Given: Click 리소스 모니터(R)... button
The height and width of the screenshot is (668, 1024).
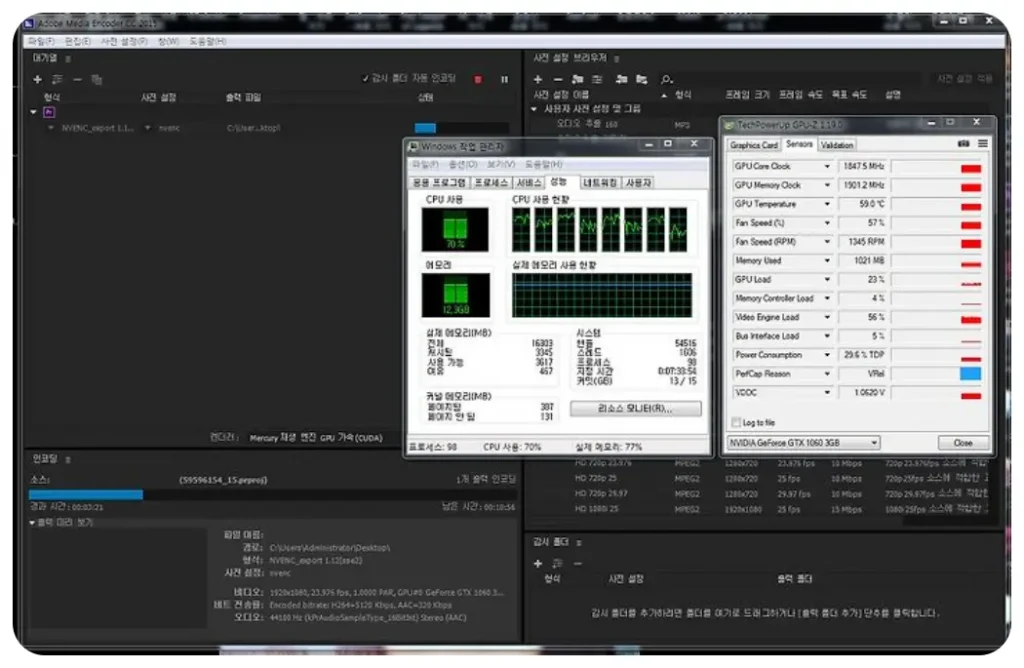Looking at the screenshot, I should point(635,409).
